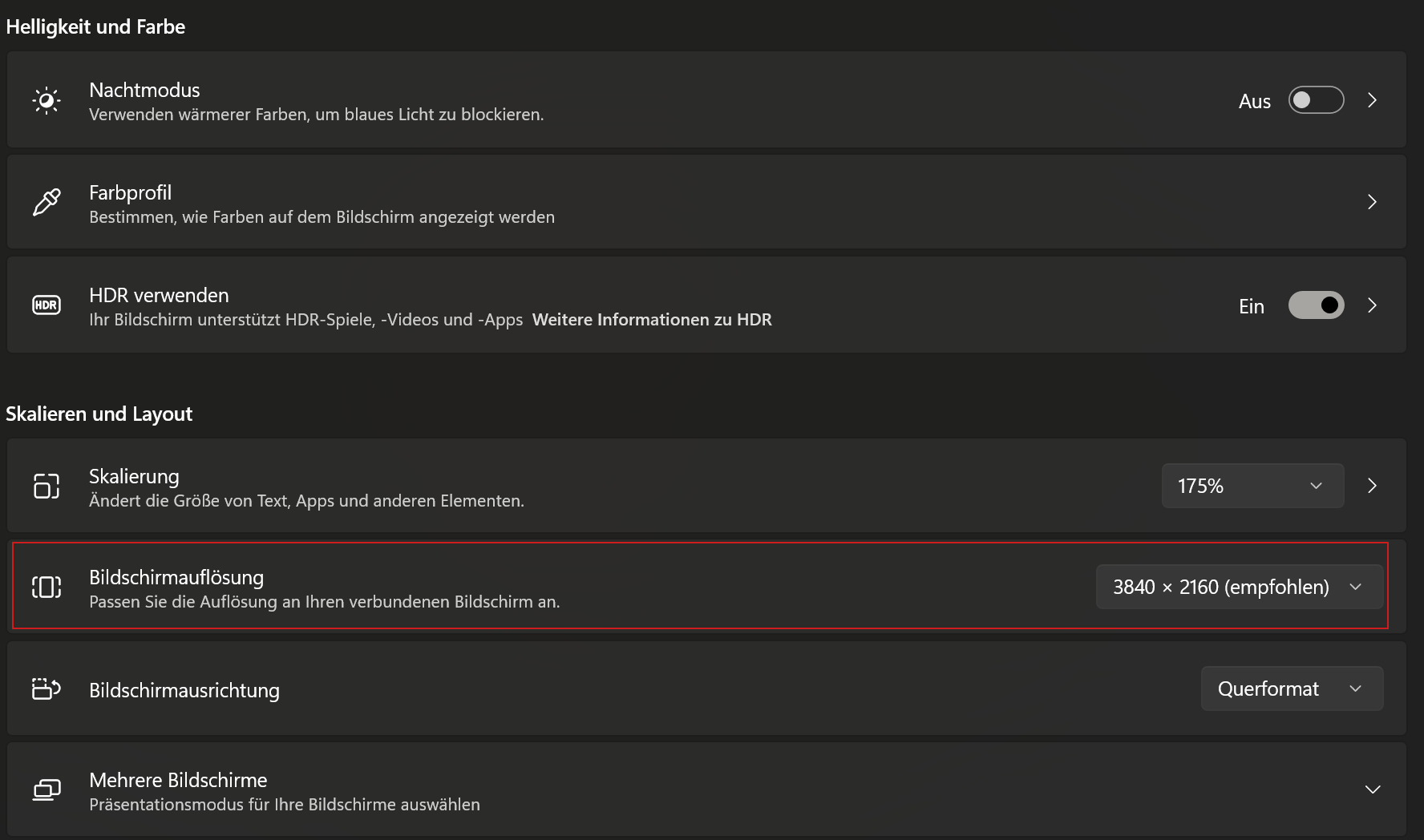Image resolution: width=1424 pixels, height=840 pixels.
Task: Click the HDR badge icon
Action: [x=47, y=305]
